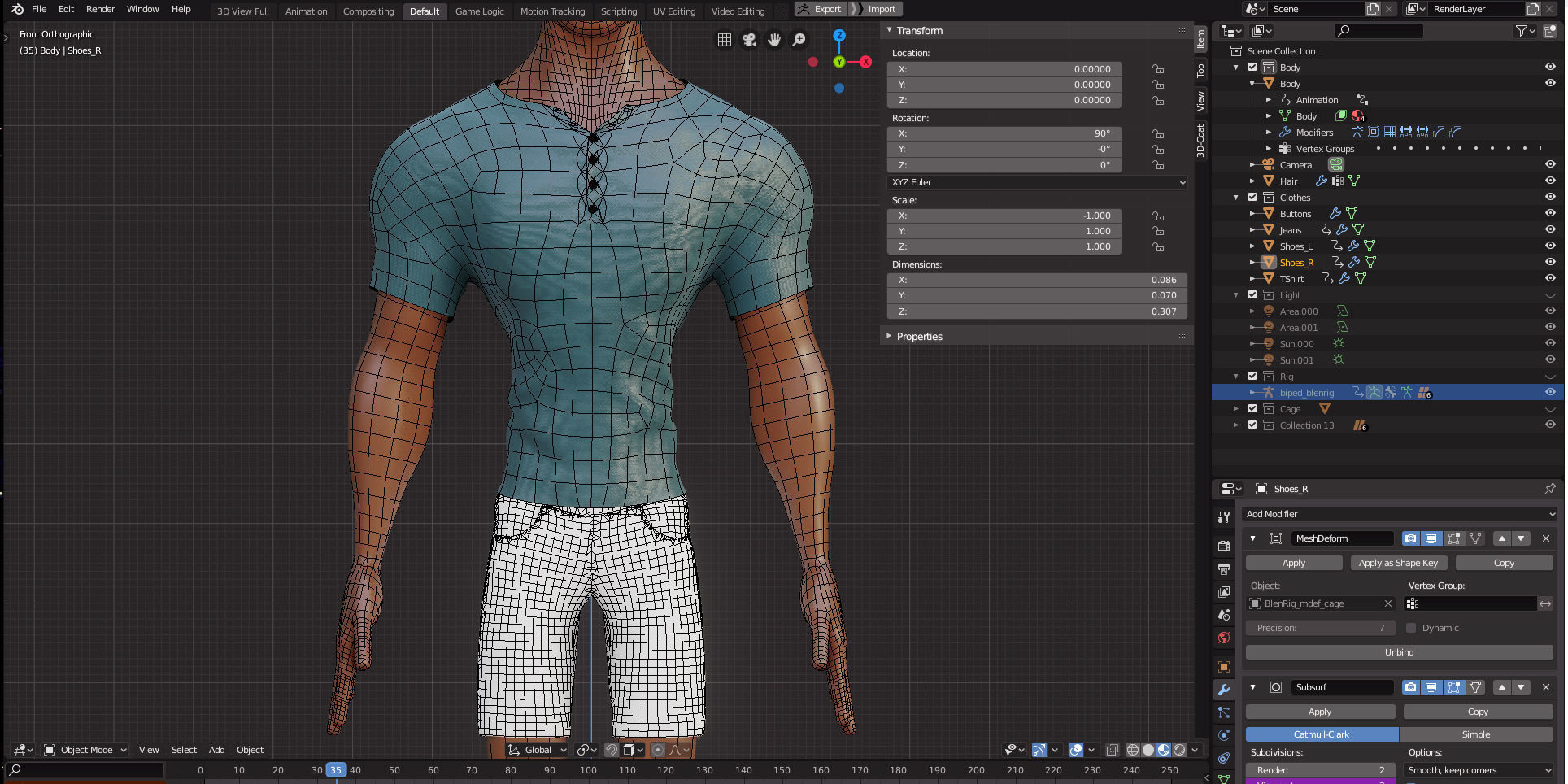Adjust the Precision value field
Viewport: 1568px width, 784px height.
pos(1321,628)
